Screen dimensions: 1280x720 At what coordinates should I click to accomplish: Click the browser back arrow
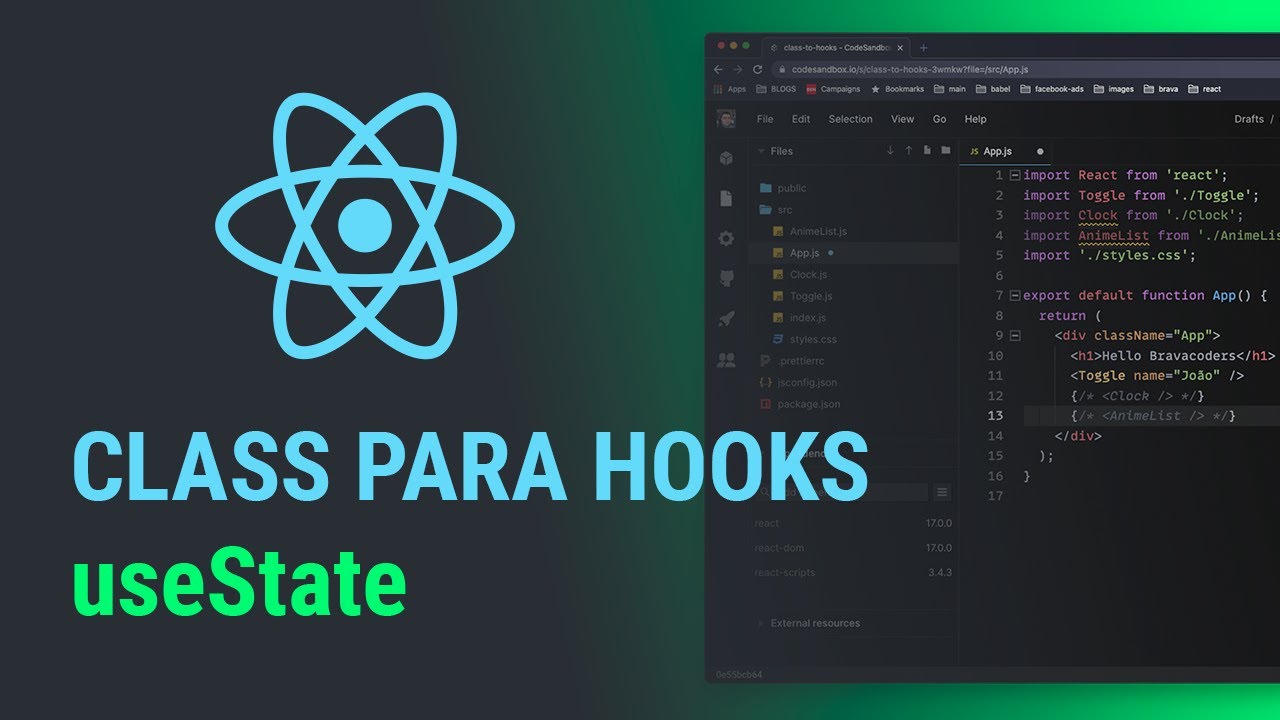pos(718,69)
